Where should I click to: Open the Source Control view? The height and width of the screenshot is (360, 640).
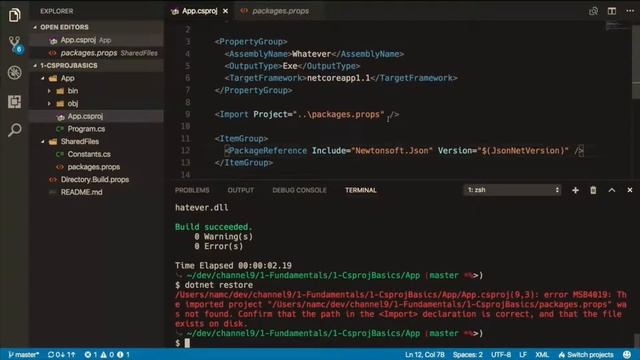point(15,44)
